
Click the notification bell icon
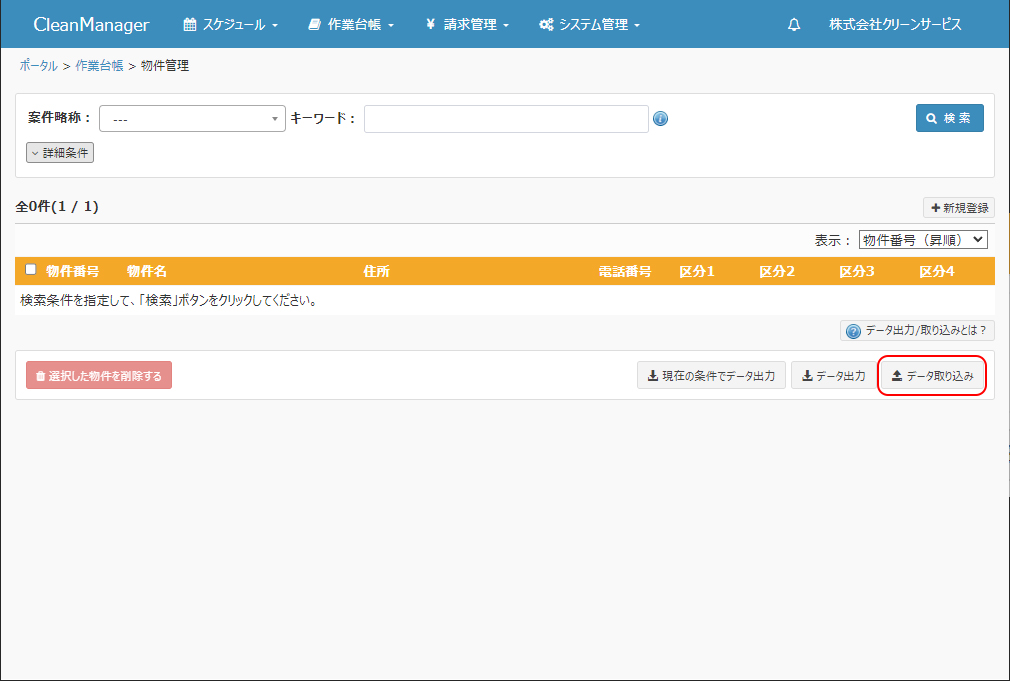tap(794, 25)
